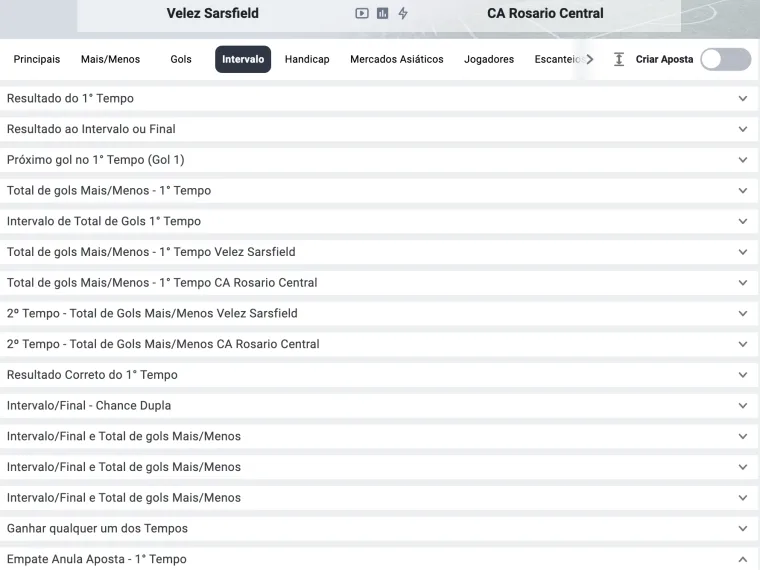Click Intervalo/Final - Chance Dupla title
760x570 pixels.
[x=89, y=406]
